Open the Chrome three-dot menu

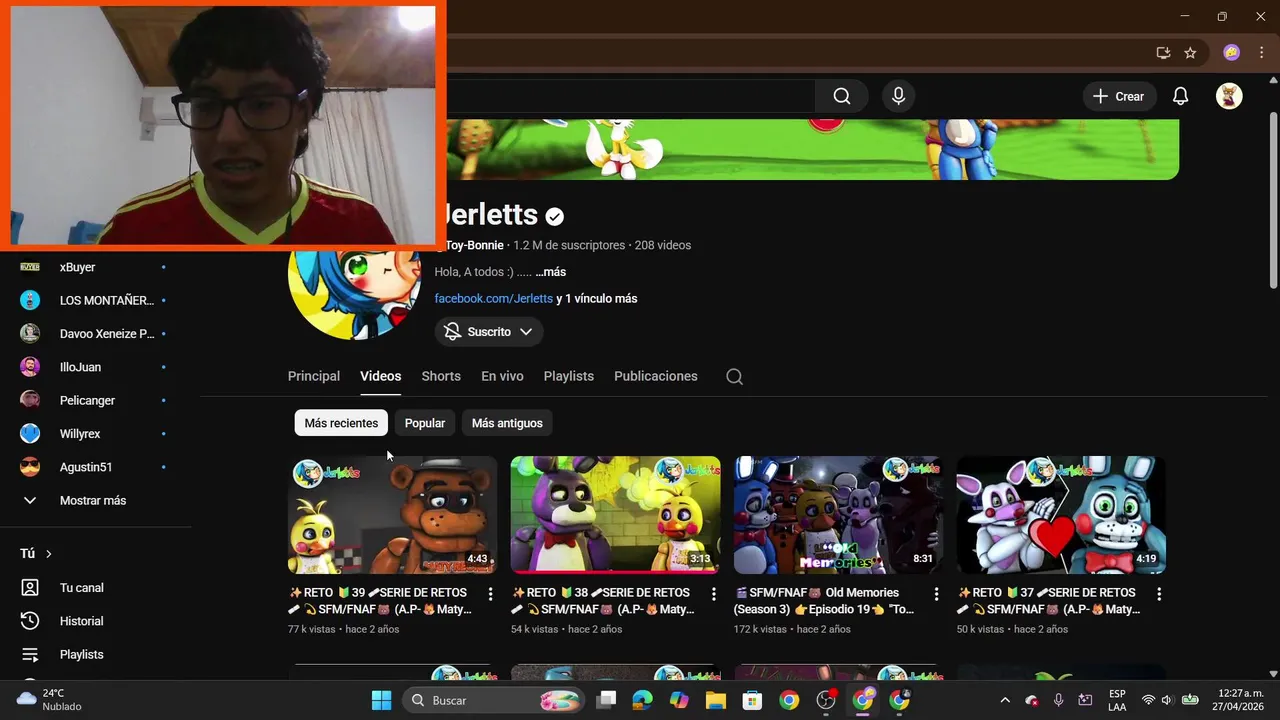1261,53
